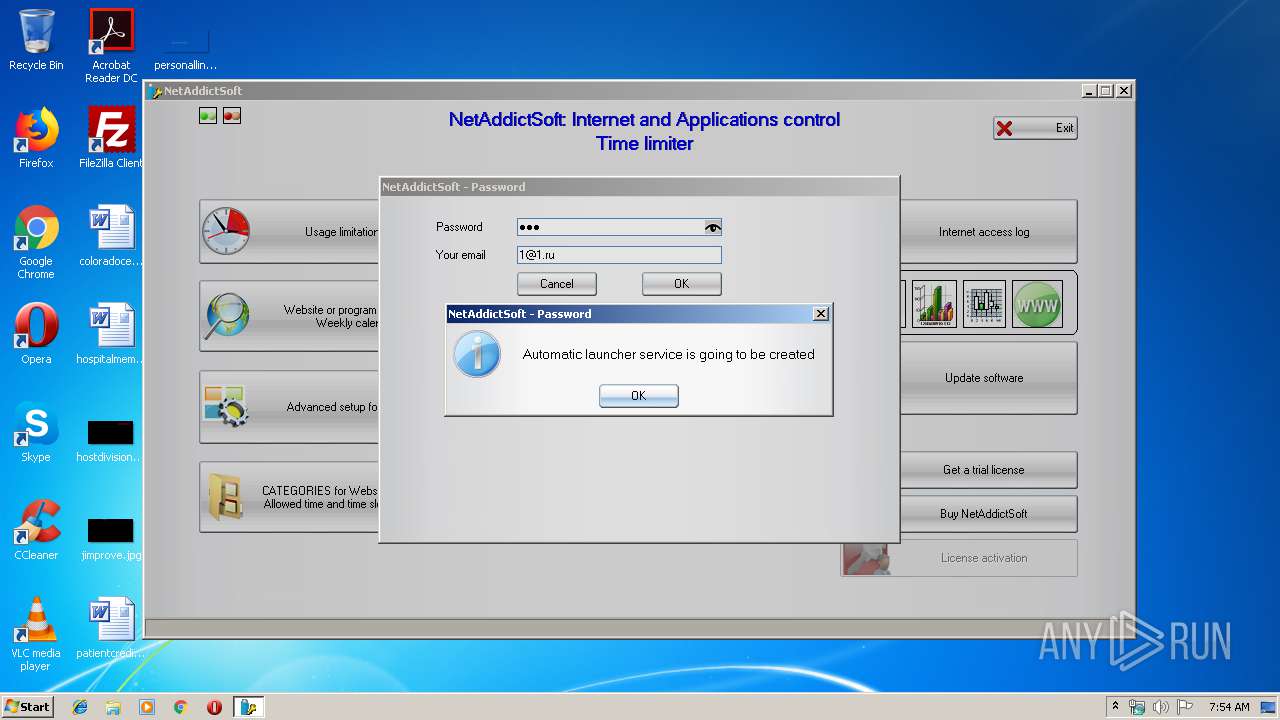
Task: Open Opera desktop shortcut
Action: click(36, 334)
